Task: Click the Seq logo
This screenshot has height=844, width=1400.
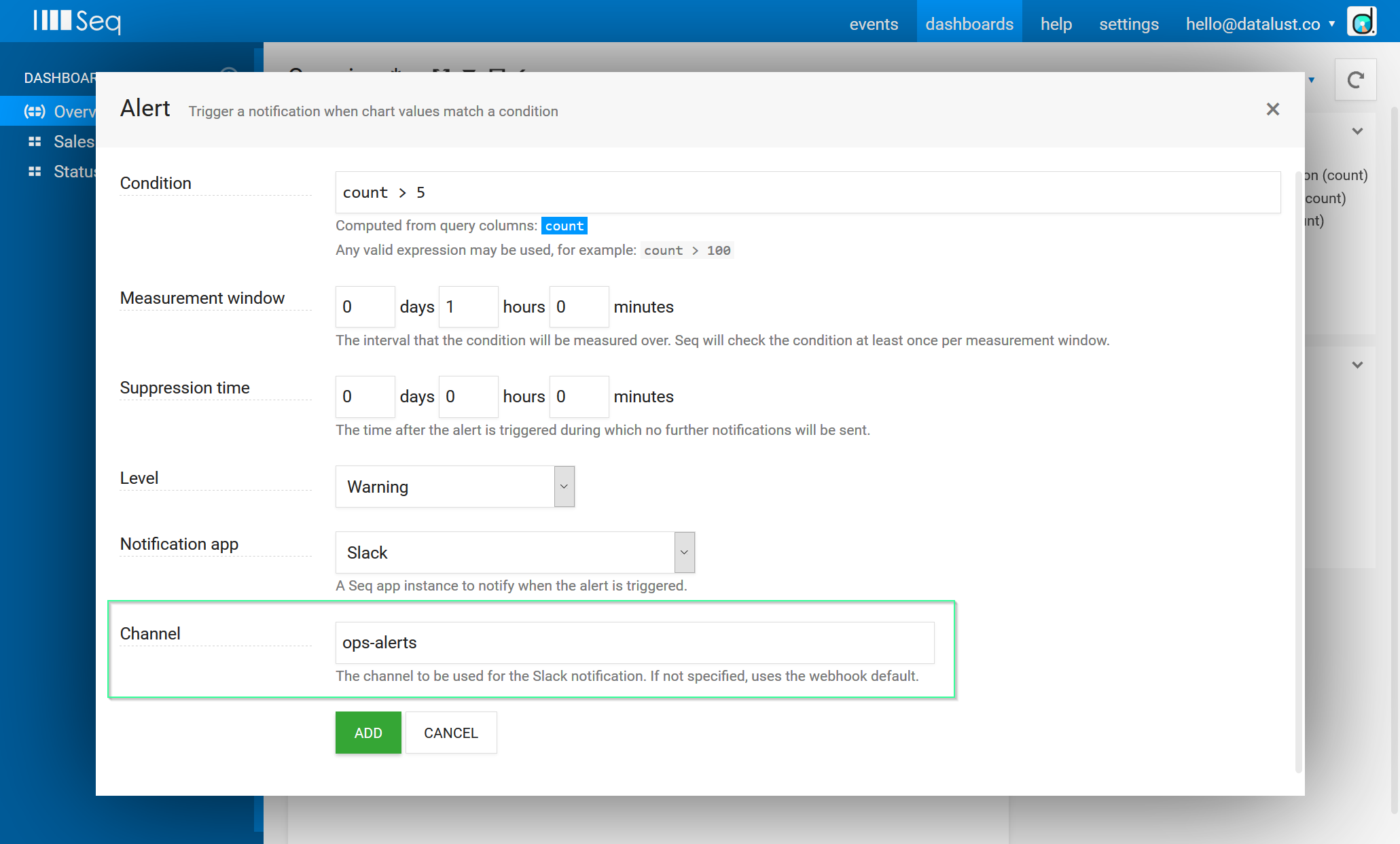Action: 77,21
